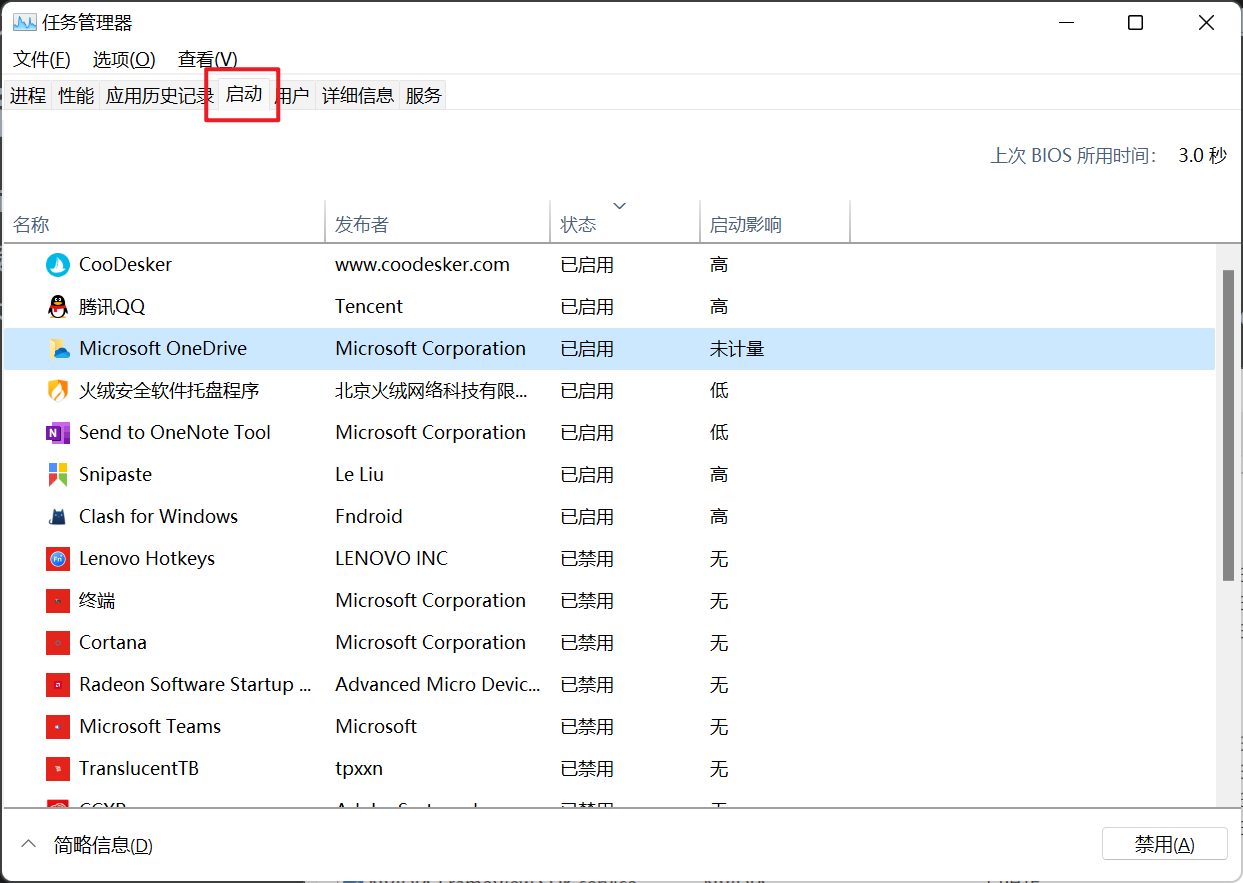Click the vertical scrollbar thumb of startup list
Screen dimensions: 1243x883
click(1228, 425)
